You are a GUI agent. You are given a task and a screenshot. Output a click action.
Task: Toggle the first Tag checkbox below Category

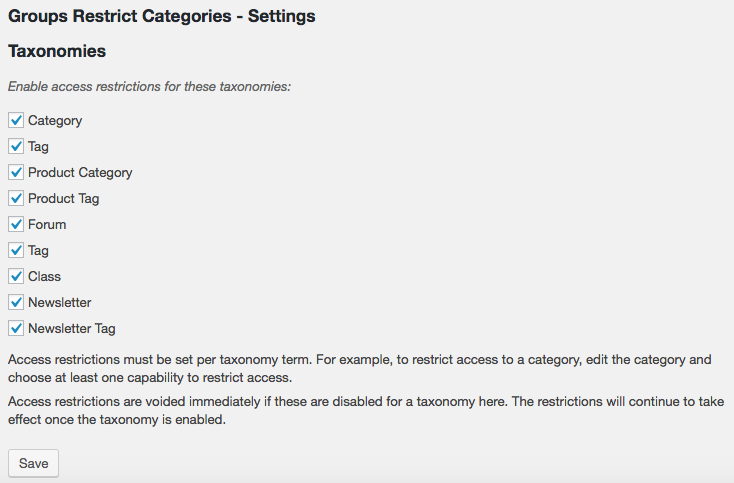click(16, 146)
